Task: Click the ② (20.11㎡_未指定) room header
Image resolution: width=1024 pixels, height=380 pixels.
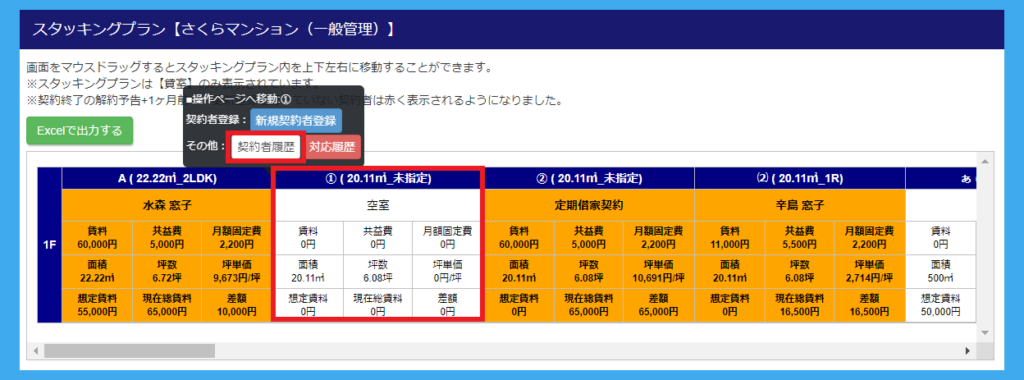Action: click(589, 178)
